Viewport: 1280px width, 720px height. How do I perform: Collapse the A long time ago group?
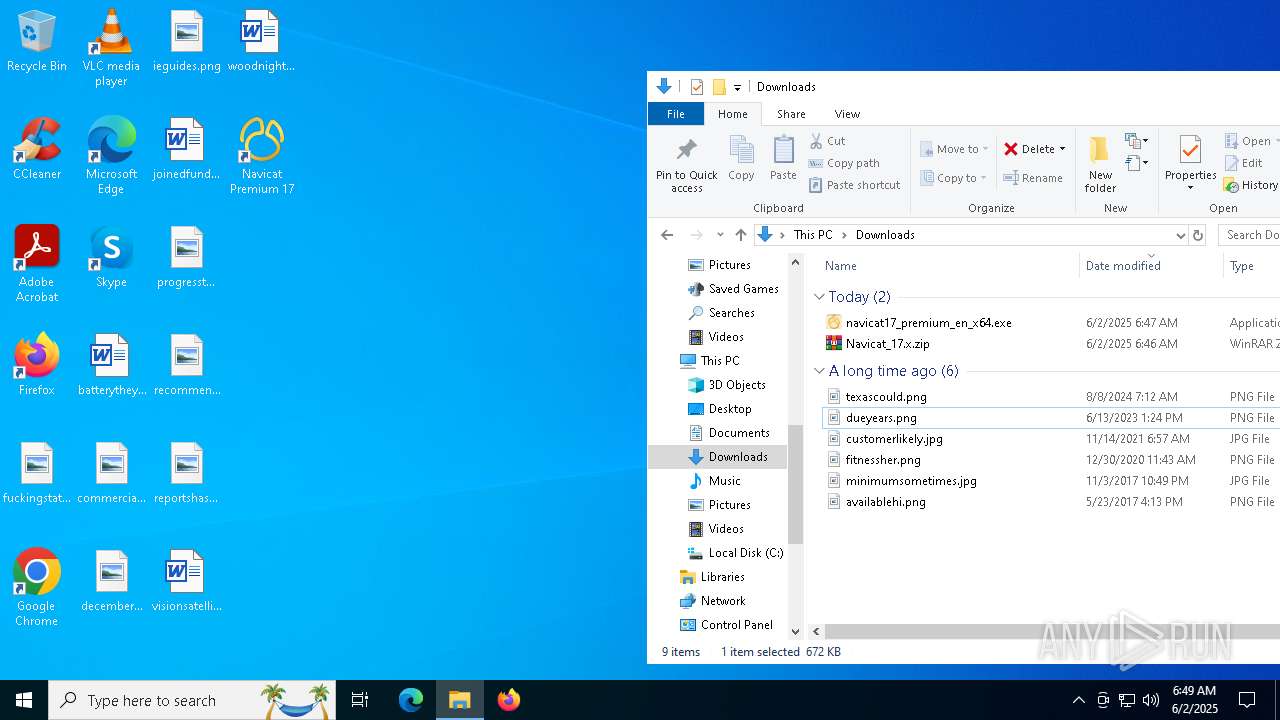tap(819, 371)
